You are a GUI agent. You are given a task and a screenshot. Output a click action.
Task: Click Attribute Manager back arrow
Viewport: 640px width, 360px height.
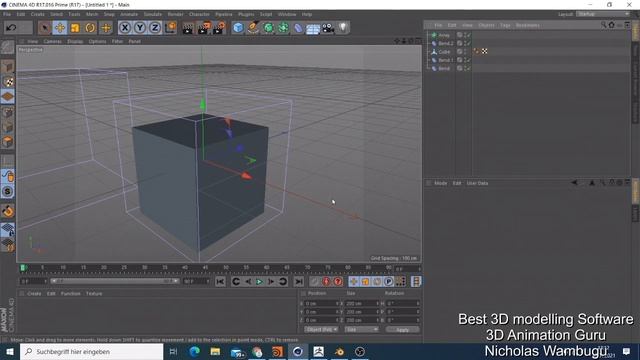tap(574, 183)
